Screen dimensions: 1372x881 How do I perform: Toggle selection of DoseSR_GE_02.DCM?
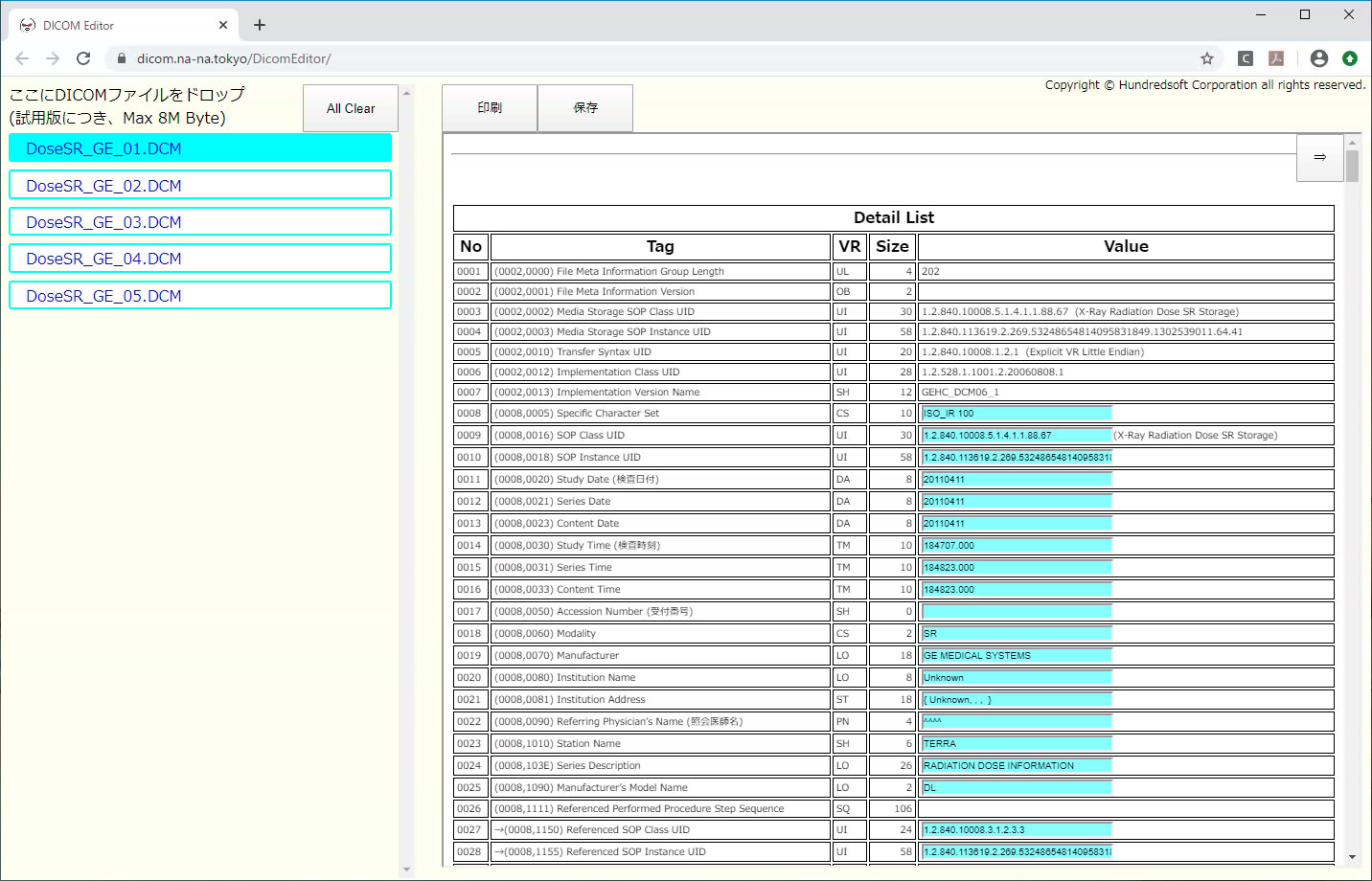click(x=199, y=185)
